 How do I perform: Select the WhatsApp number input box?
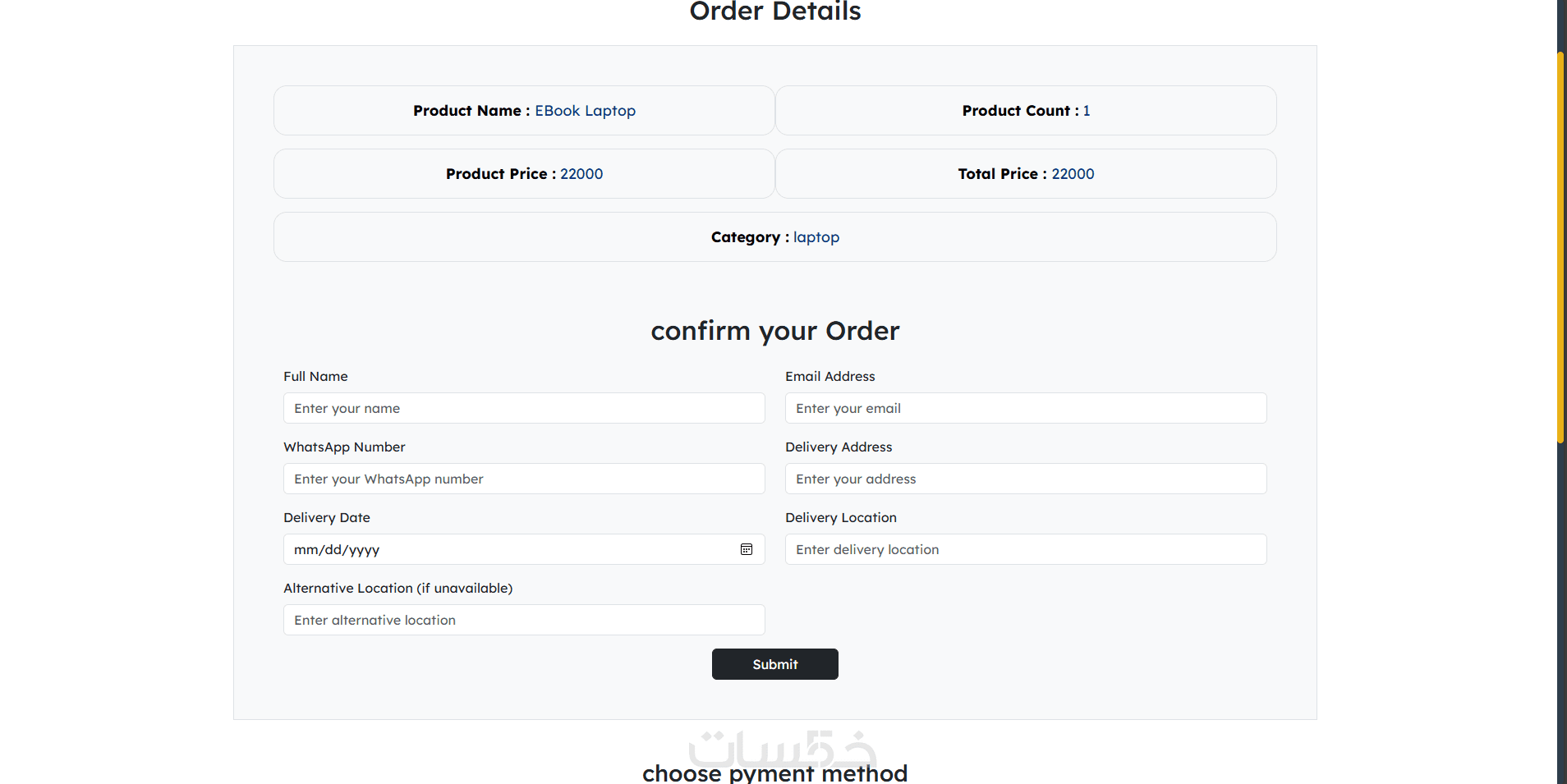pyautogui.click(x=524, y=479)
